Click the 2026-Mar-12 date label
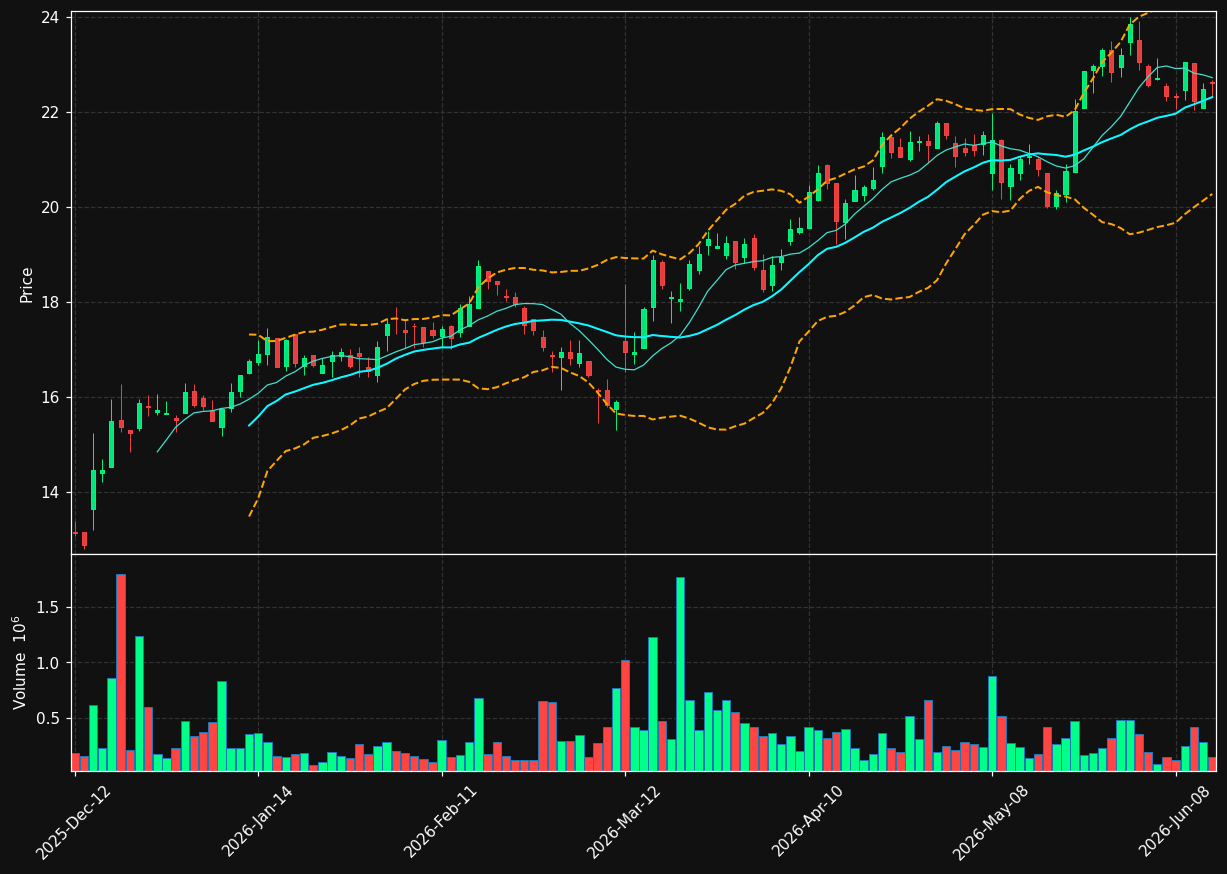 [624, 822]
